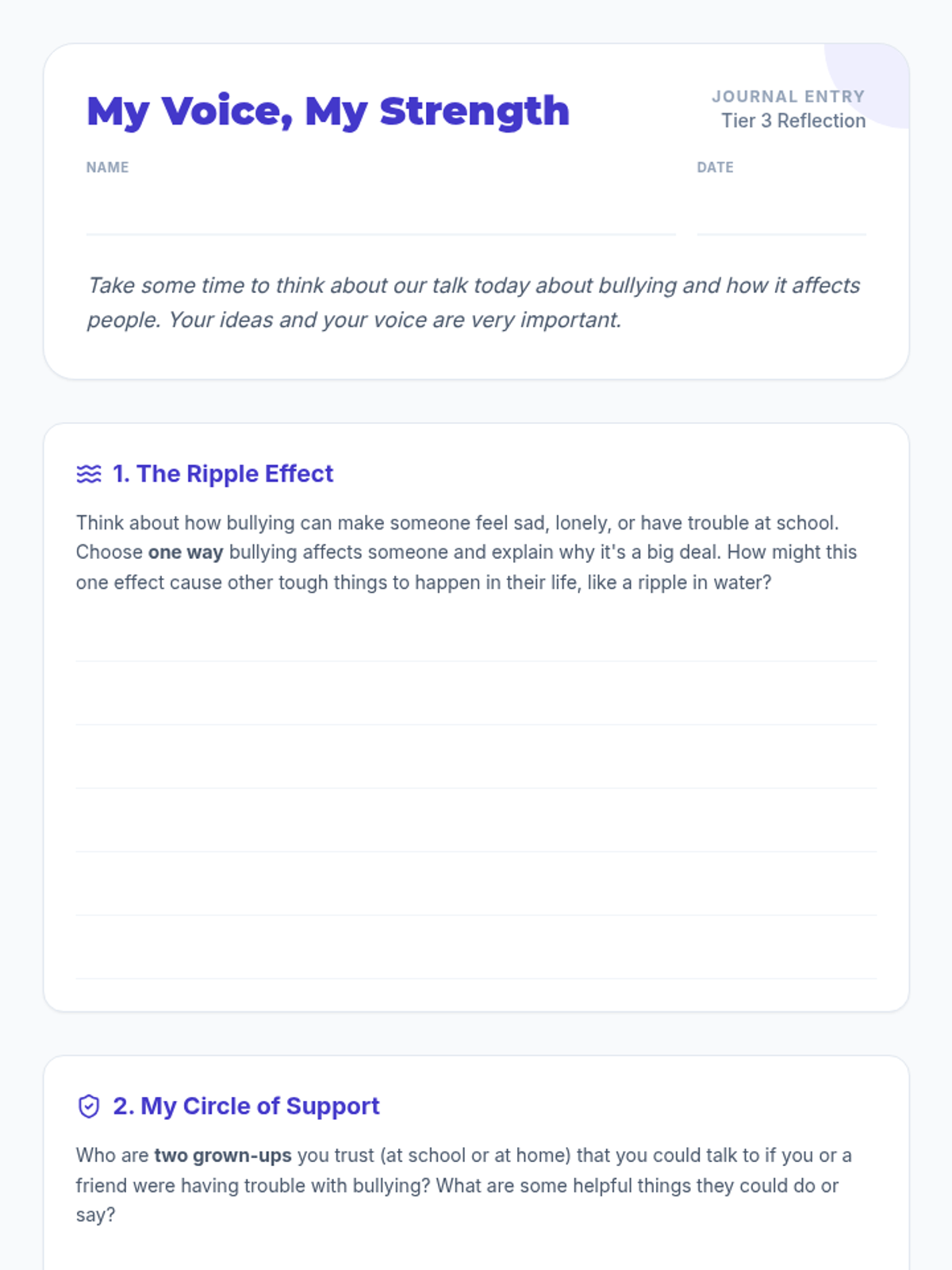Click the Circle of Support question paragraph
This screenshot has height=1270, width=952.
coord(464,1185)
